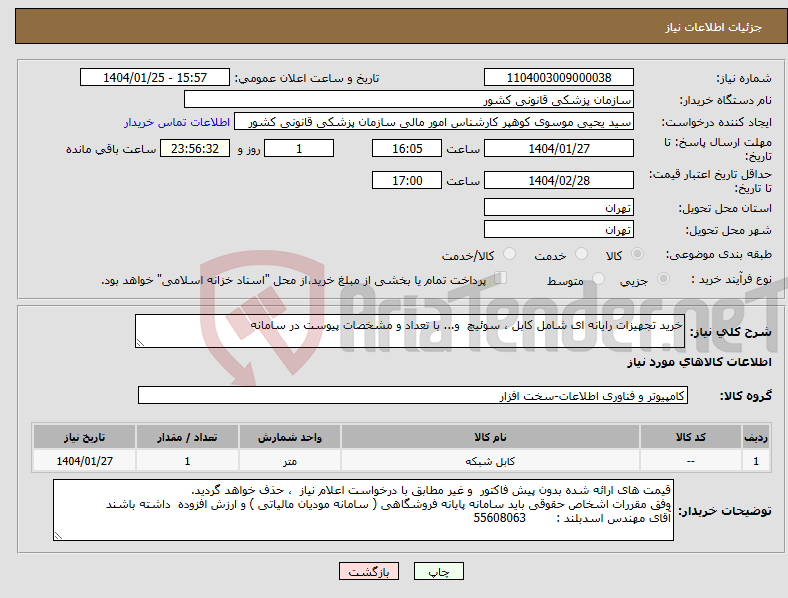Screen dimensions: 788x598
Task: Open the اطلاعات تماس خریدار link
Action: (177, 122)
